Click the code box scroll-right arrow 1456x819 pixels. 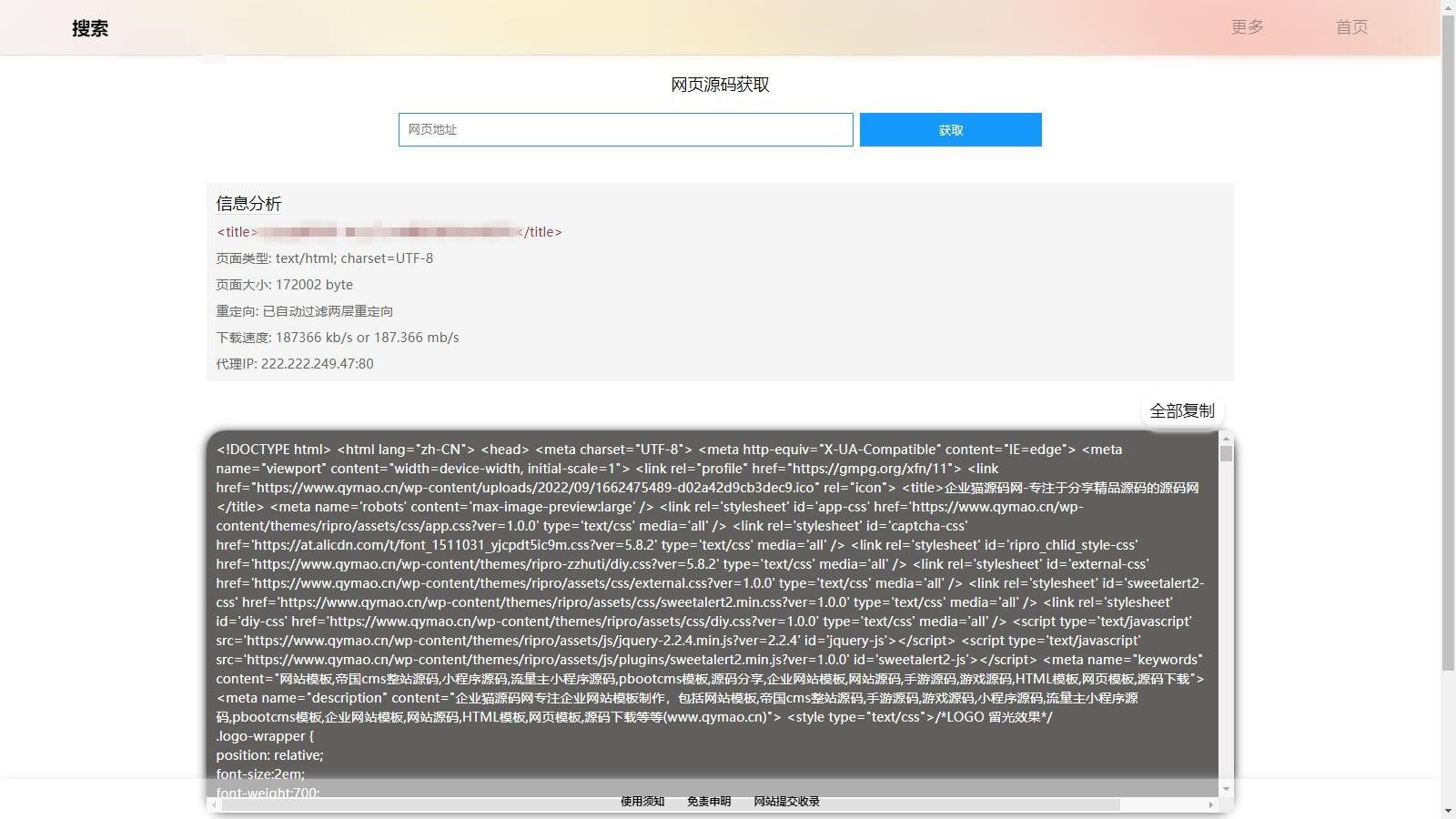[x=1211, y=805]
